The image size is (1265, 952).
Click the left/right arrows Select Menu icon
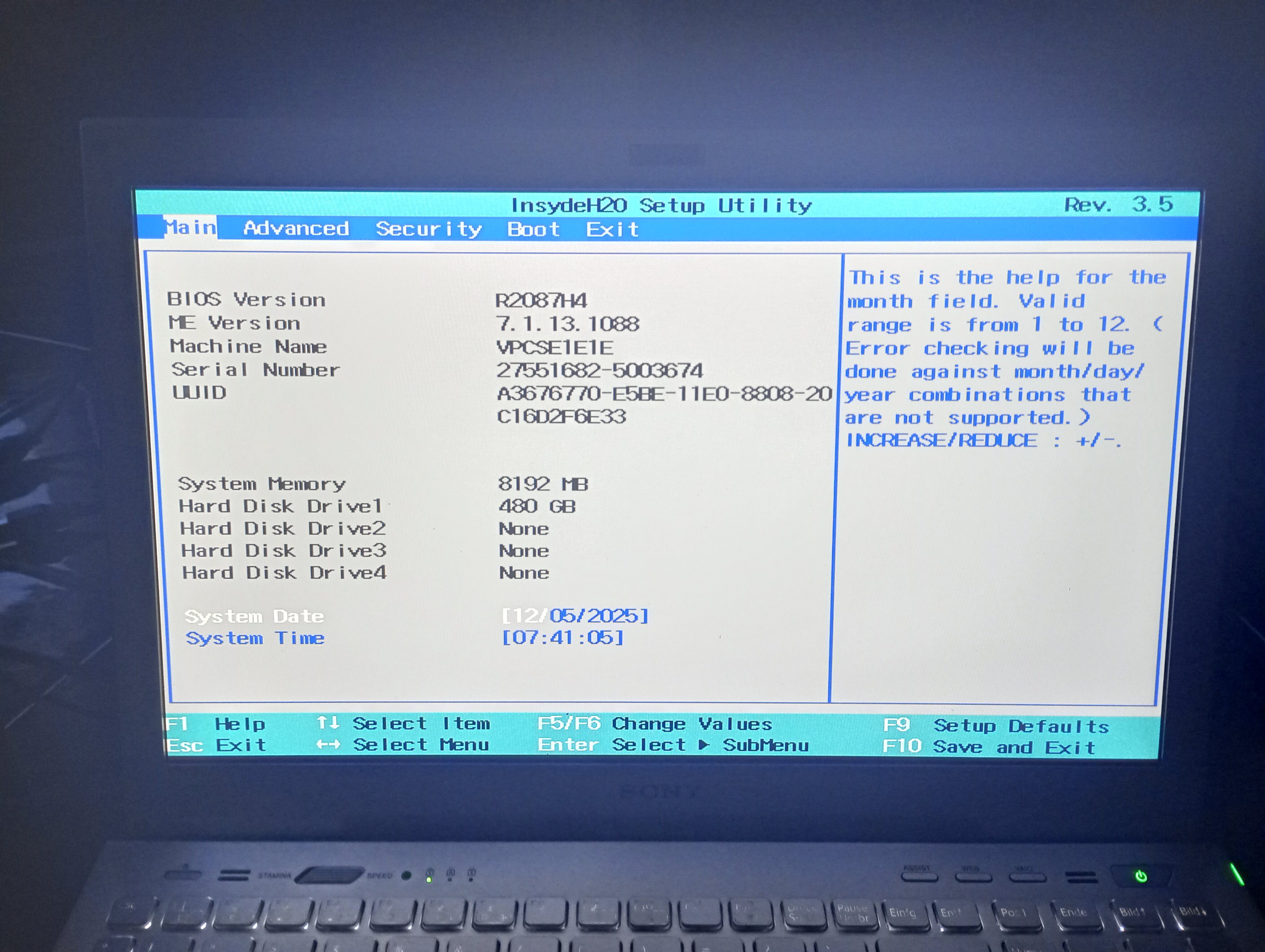pos(328,745)
